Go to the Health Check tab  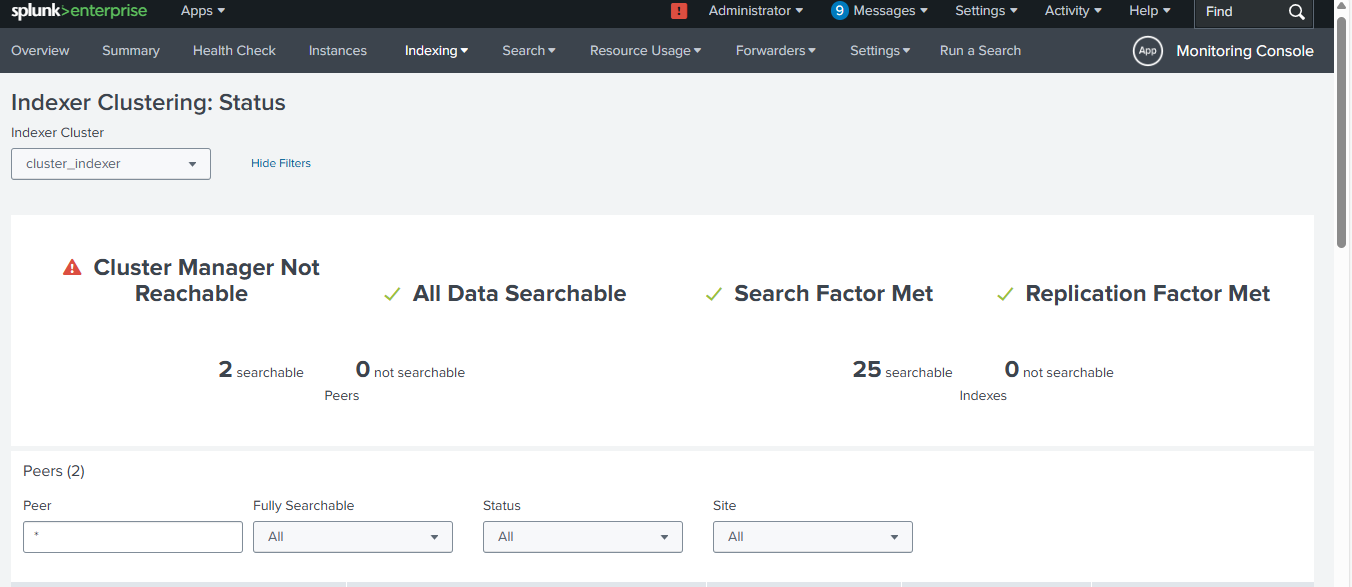tap(234, 51)
